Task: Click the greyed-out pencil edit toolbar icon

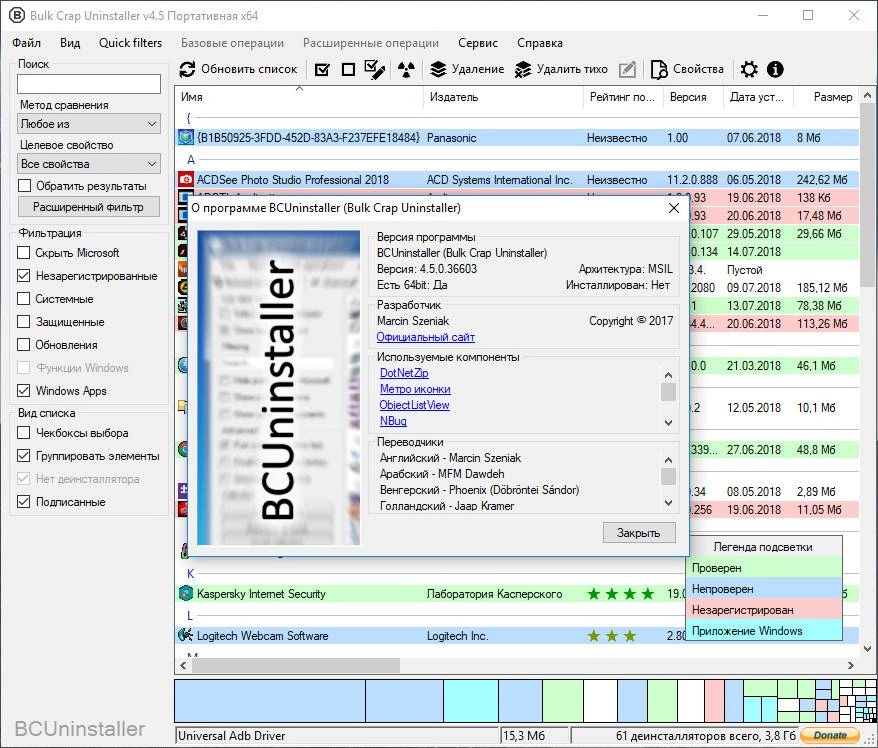Action: 627,69
